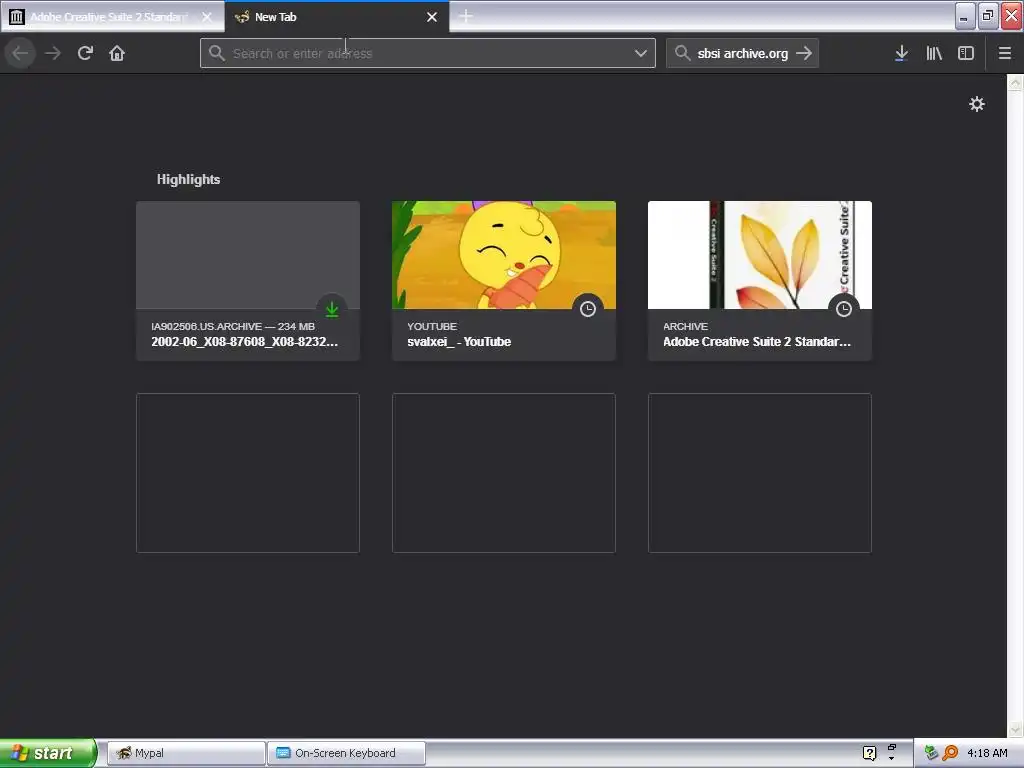Close the New Tab tab
Screen dimensions: 1024x768
(432, 17)
